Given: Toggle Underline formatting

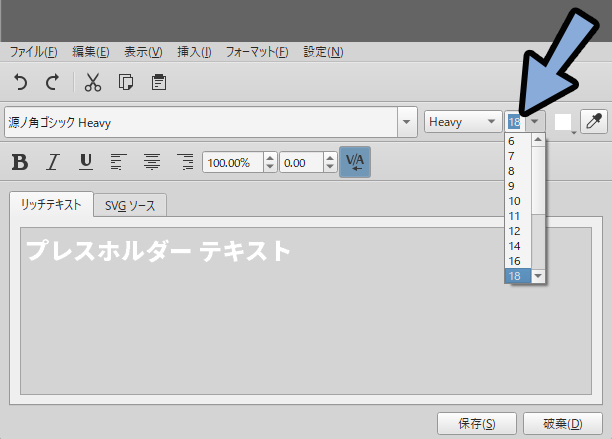Looking at the screenshot, I should [x=85, y=162].
